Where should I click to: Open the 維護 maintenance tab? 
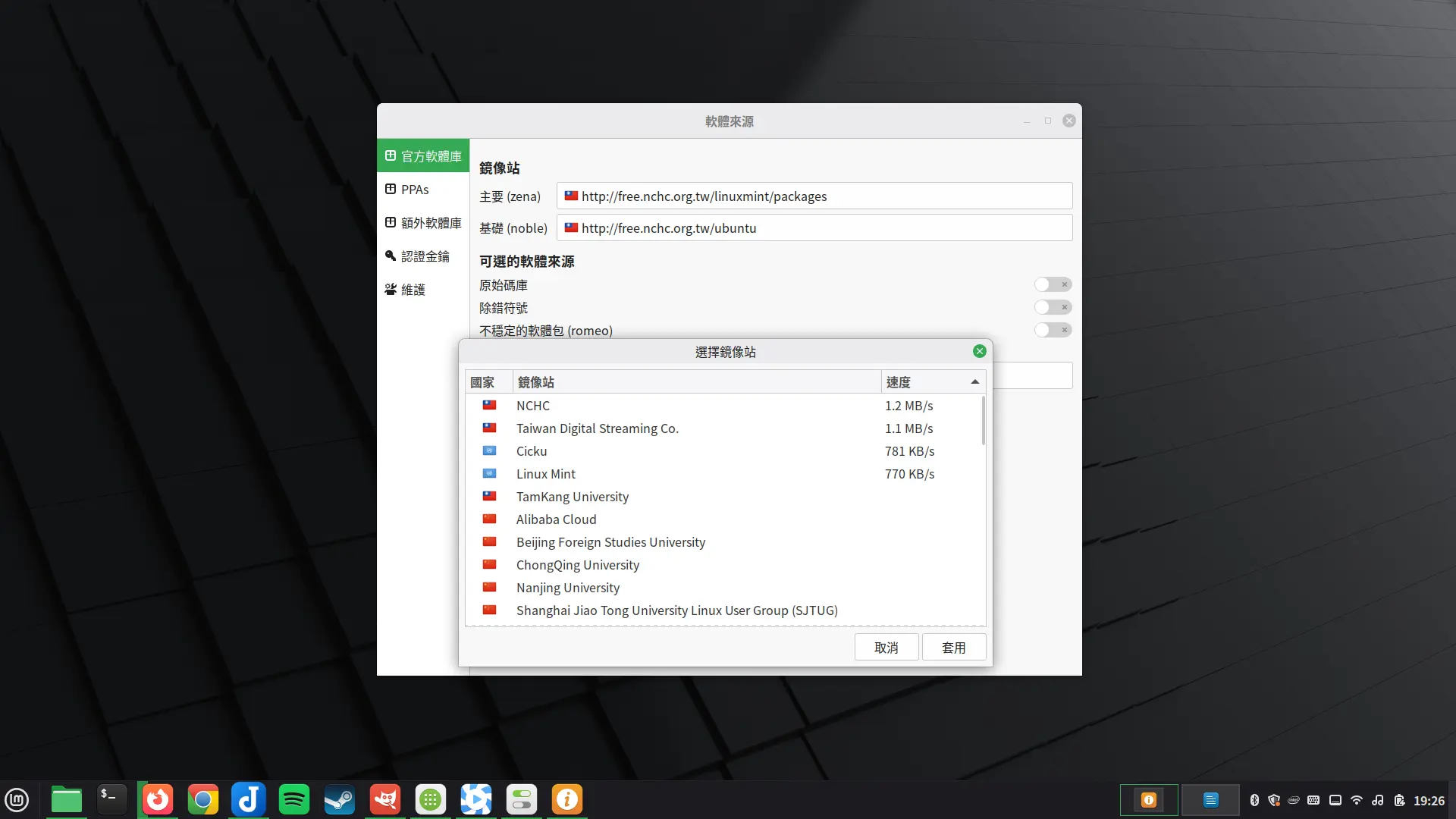click(x=414, y=289)
